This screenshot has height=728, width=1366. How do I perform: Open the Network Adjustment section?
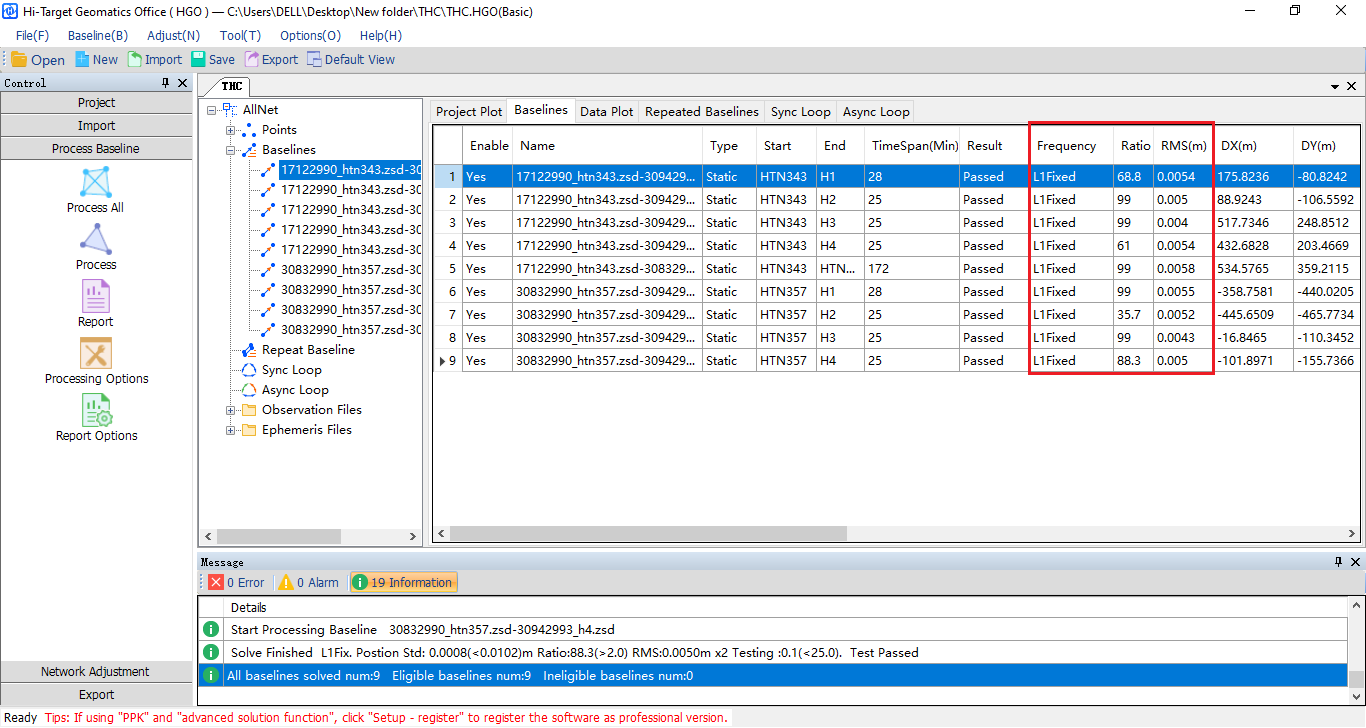(x=96, y=672)
